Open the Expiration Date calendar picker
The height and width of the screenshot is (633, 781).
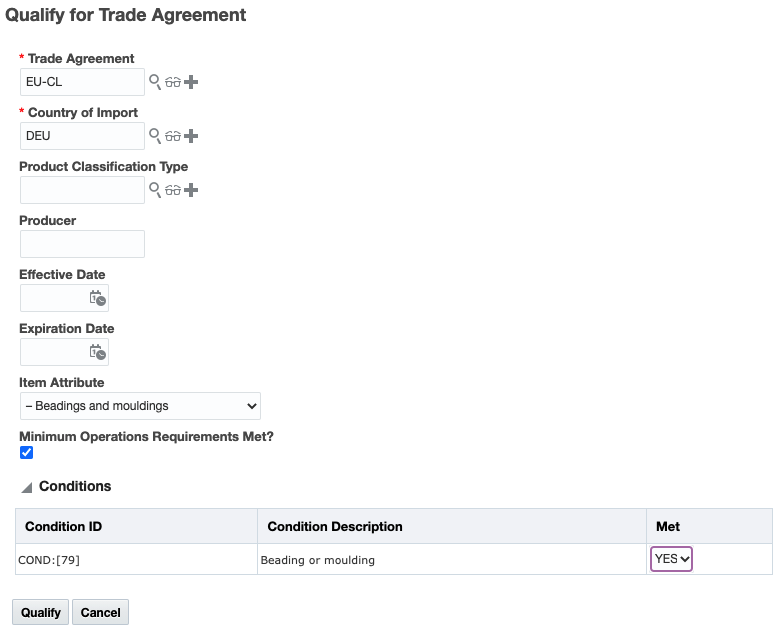coord(97,352)
